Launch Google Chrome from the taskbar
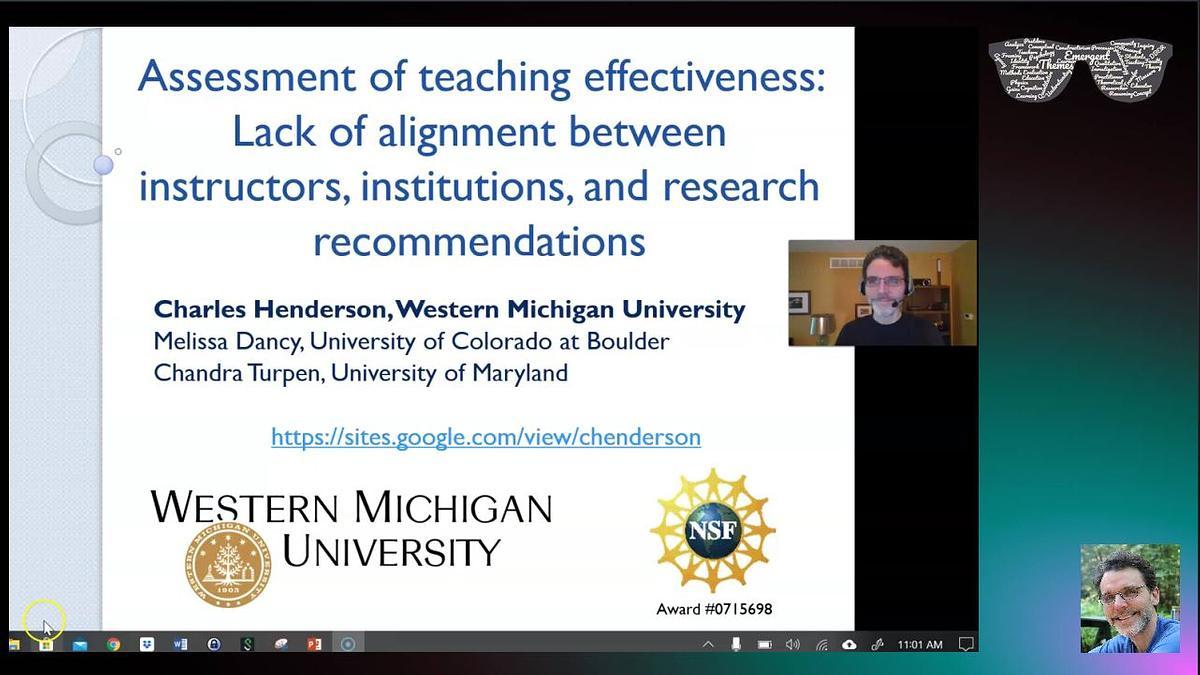The width and height of the screenshot is (1200, 675). pos(113,645)
